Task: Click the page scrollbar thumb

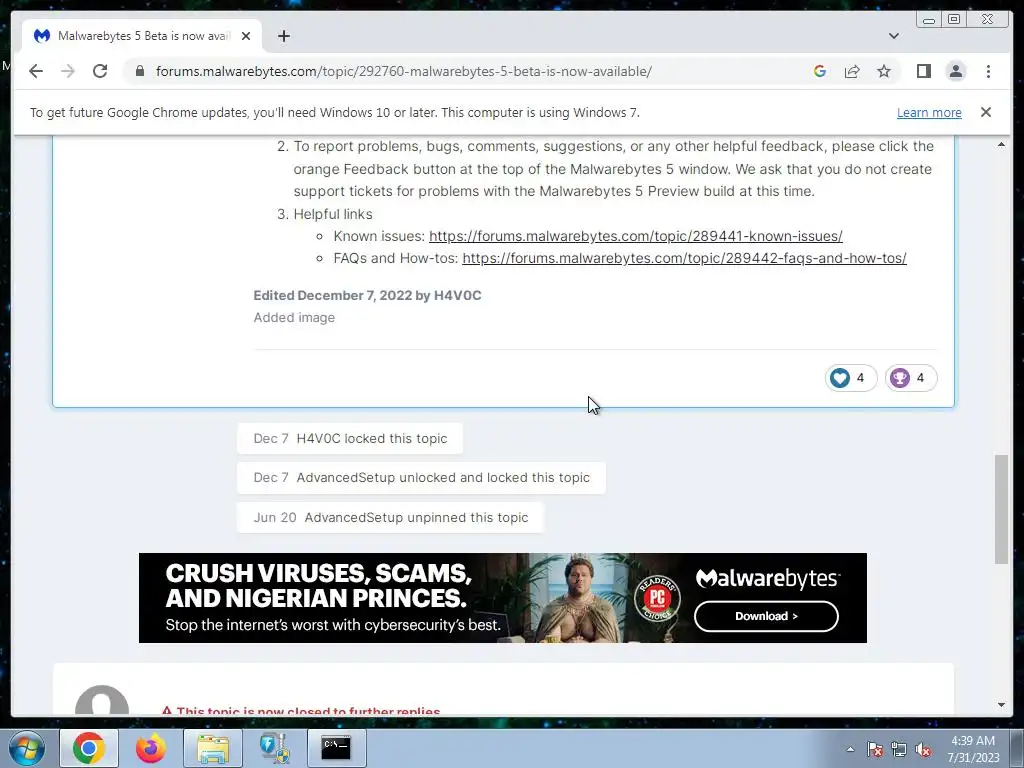Action: pyautogui.click(x=1001, y=509)
